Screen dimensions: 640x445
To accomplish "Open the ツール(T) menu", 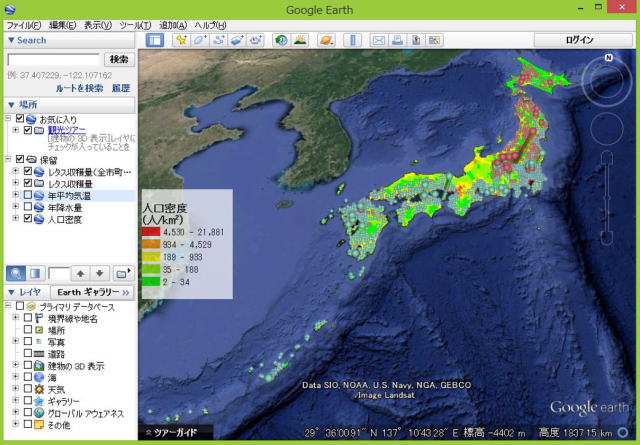I will (135, 24).
